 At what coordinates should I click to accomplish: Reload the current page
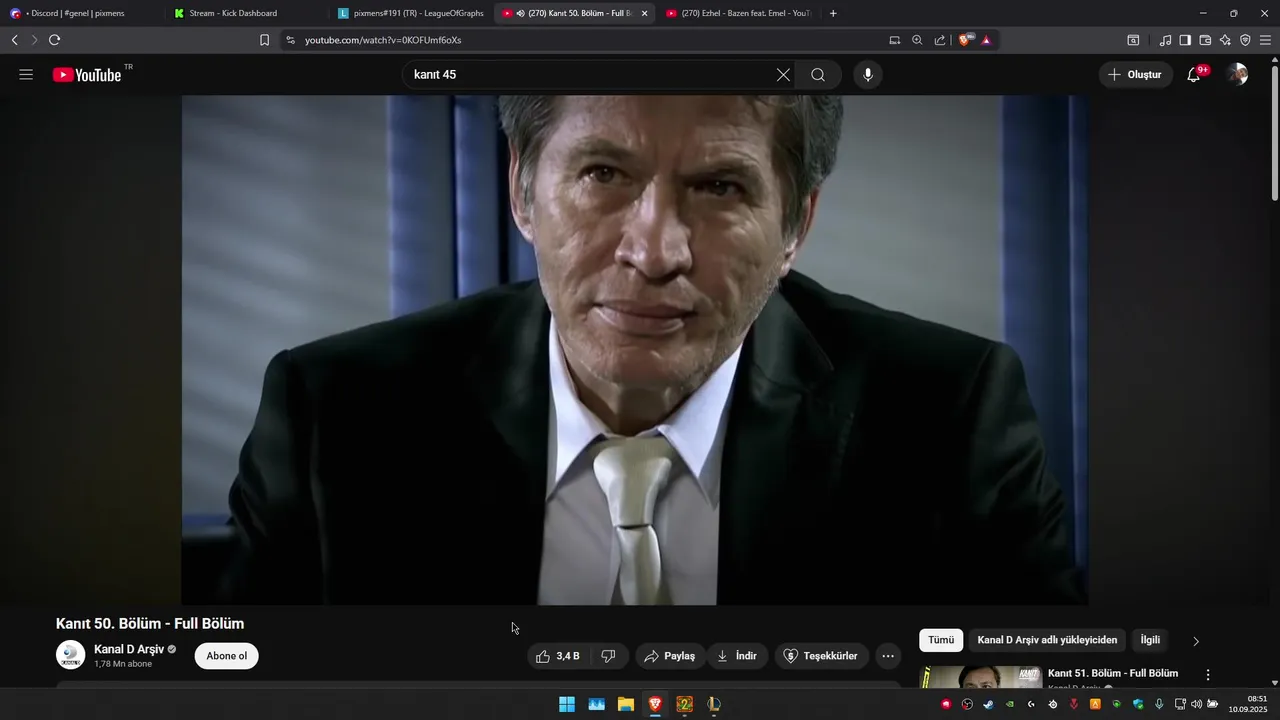coord(54,40)
